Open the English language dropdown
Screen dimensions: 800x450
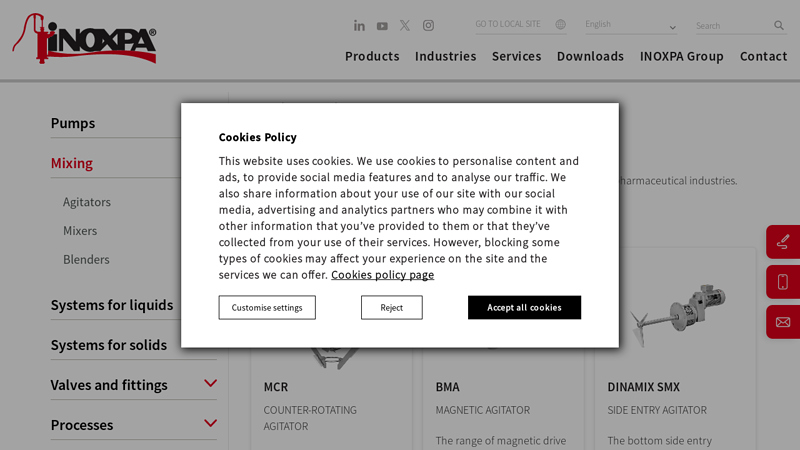[x=630, y=25]
